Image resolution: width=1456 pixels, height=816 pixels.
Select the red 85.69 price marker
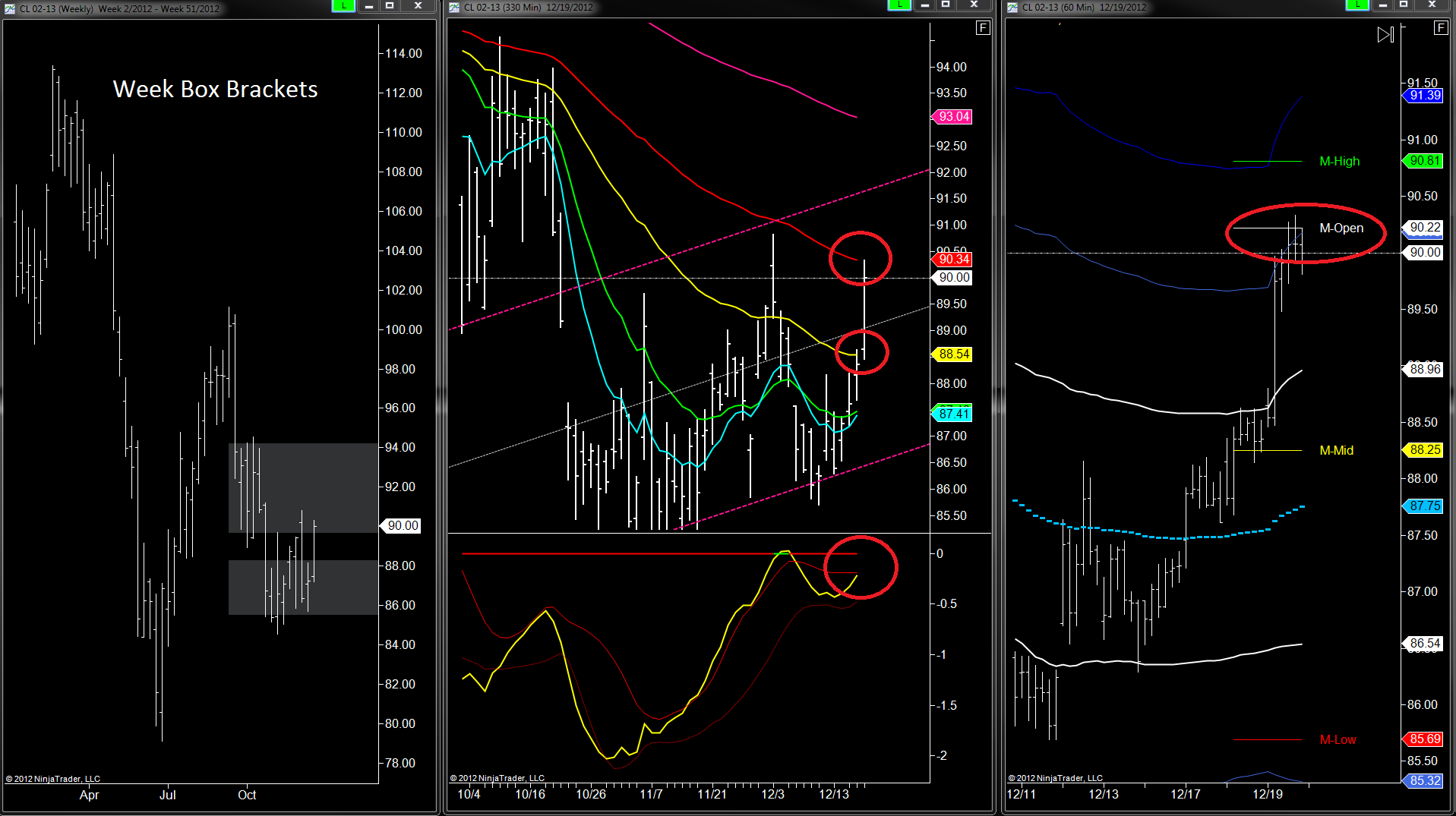coord(1423,739)
